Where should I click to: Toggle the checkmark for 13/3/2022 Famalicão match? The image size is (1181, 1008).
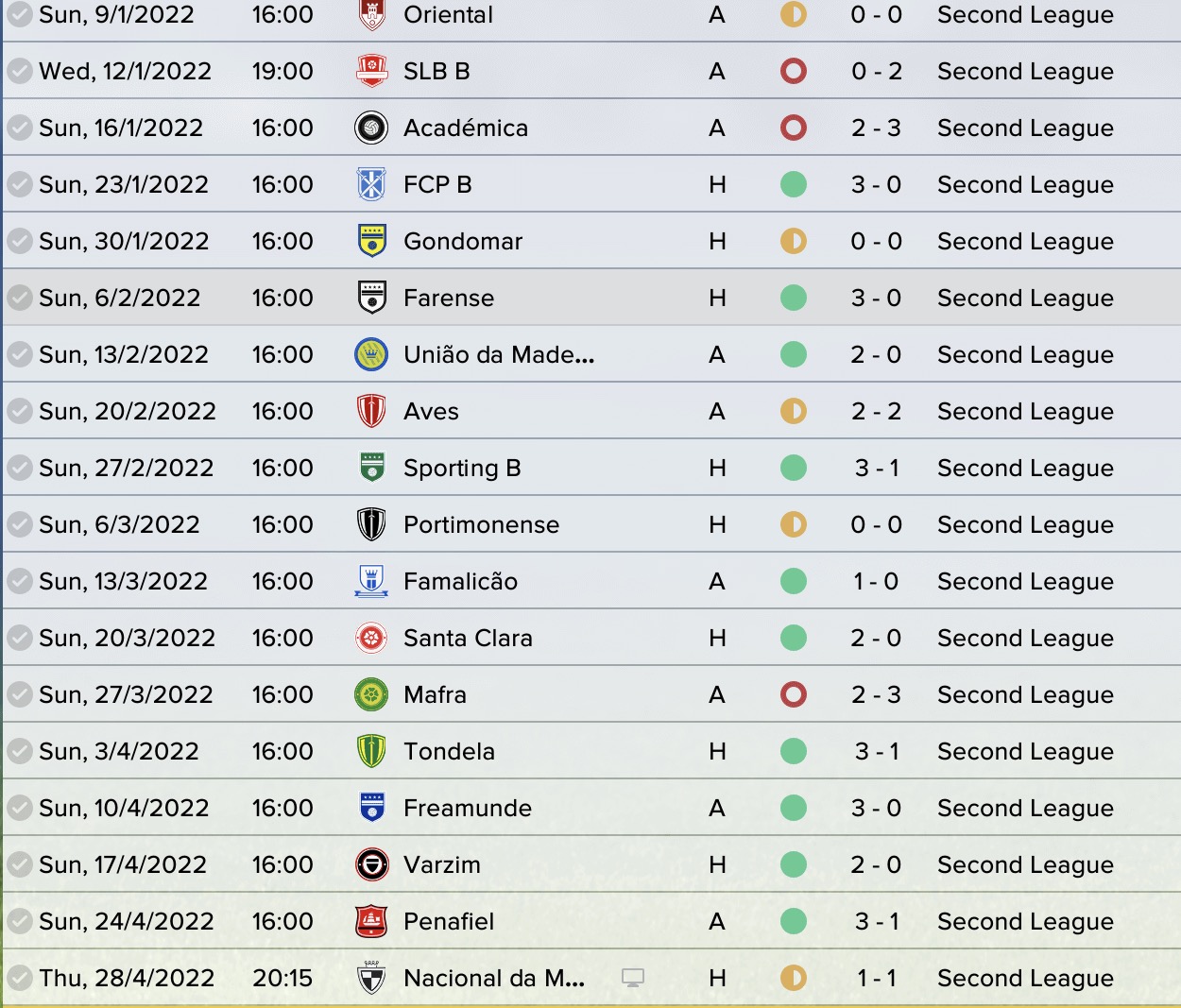[x=19, y=581]
